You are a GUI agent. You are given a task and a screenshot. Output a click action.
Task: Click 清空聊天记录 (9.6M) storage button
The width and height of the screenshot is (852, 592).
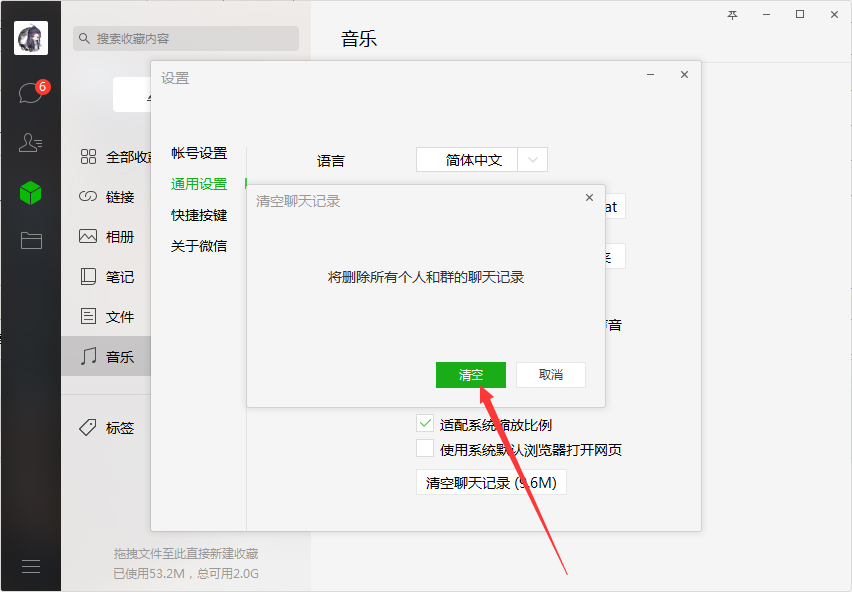pos(491,481)
